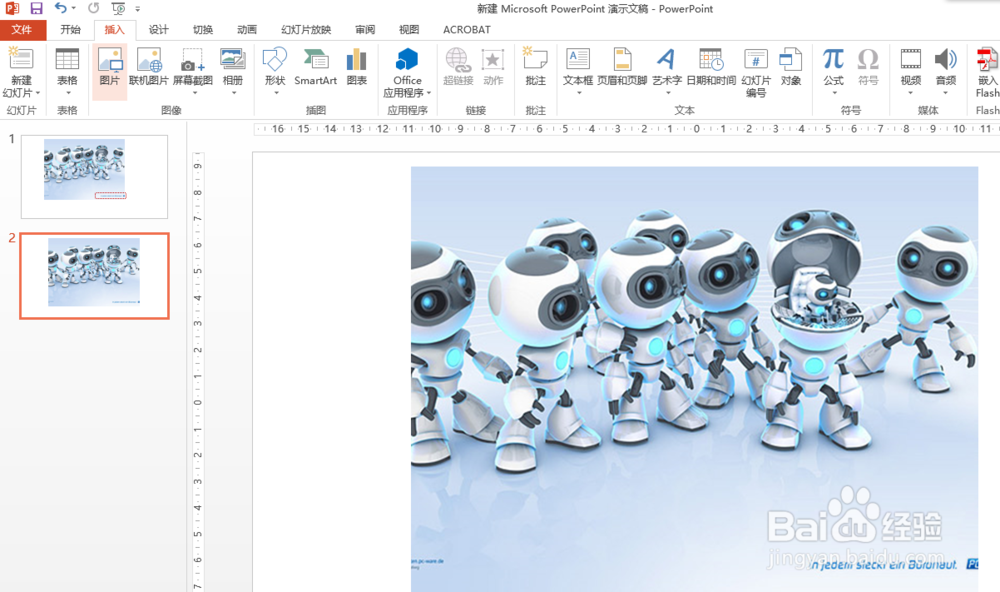The width and height of the screenshot is (1000, 592).
Task: Click the WordArt (艺术字) icon
Action: 666,59
